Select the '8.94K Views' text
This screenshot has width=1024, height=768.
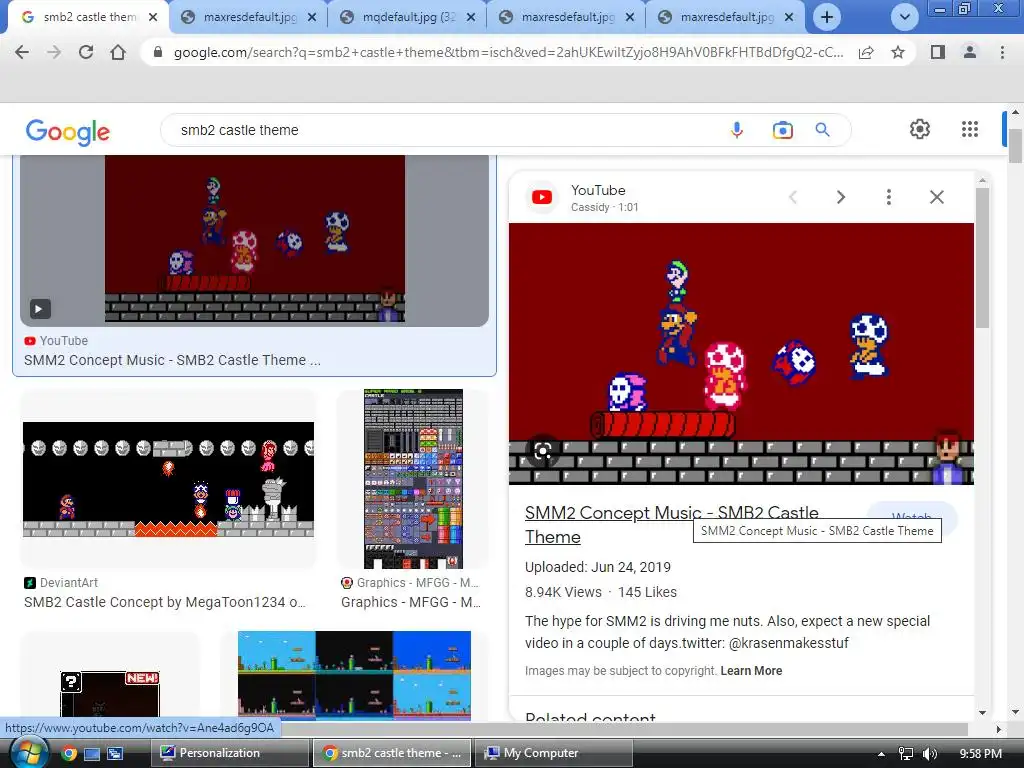click(x=563, y=592)
